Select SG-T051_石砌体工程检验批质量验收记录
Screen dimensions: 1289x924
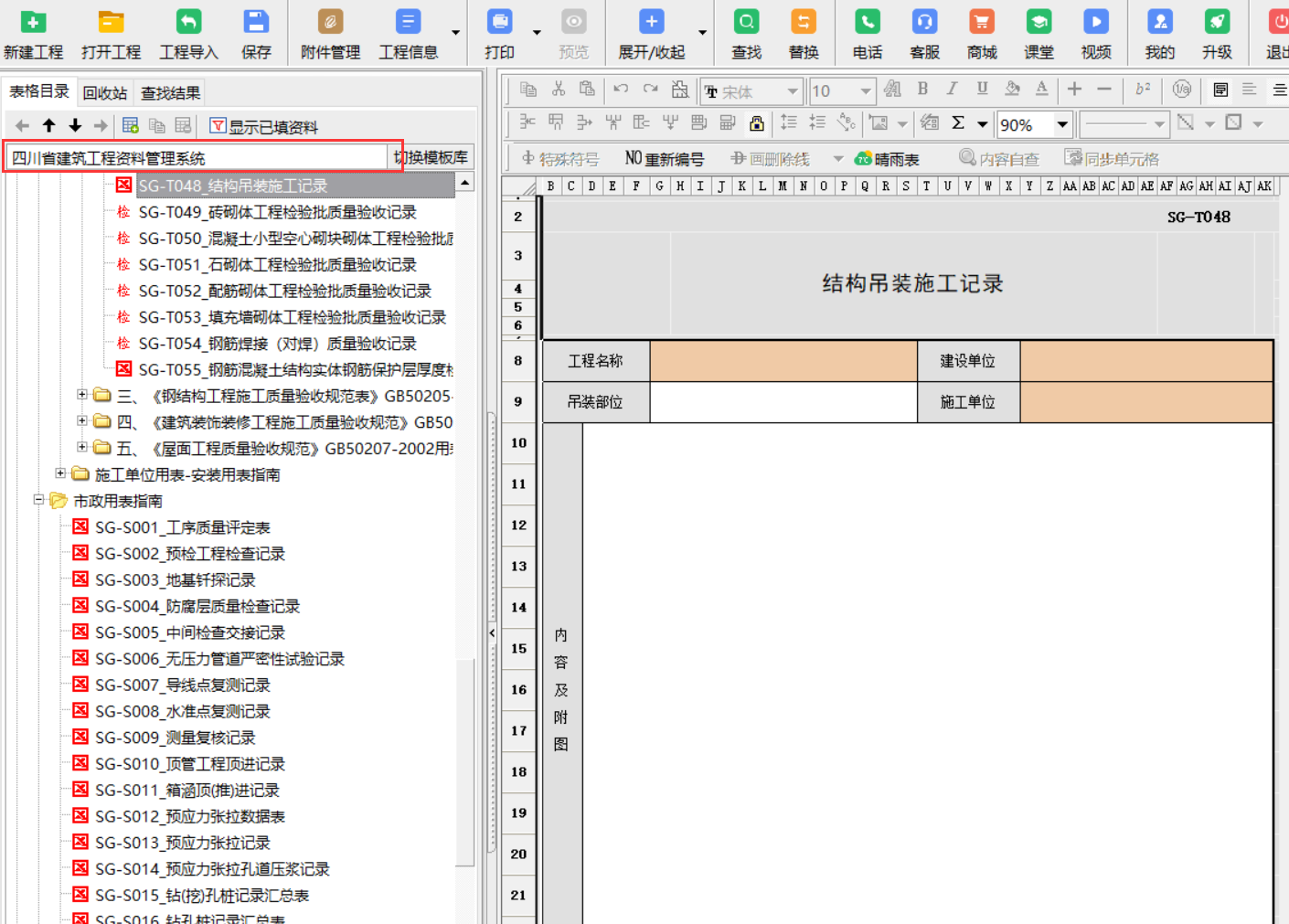point(277,264)
